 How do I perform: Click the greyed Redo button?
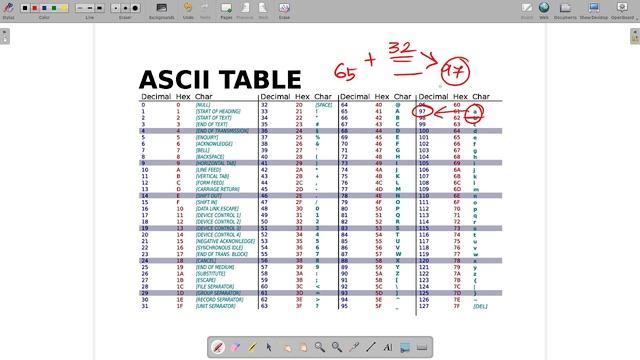(205, 10)
